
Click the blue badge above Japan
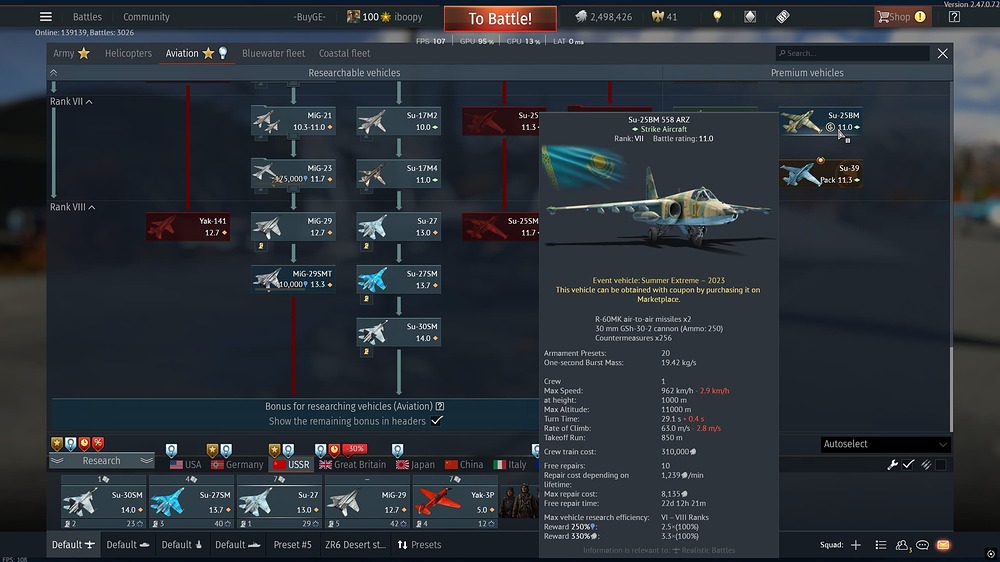397,450
